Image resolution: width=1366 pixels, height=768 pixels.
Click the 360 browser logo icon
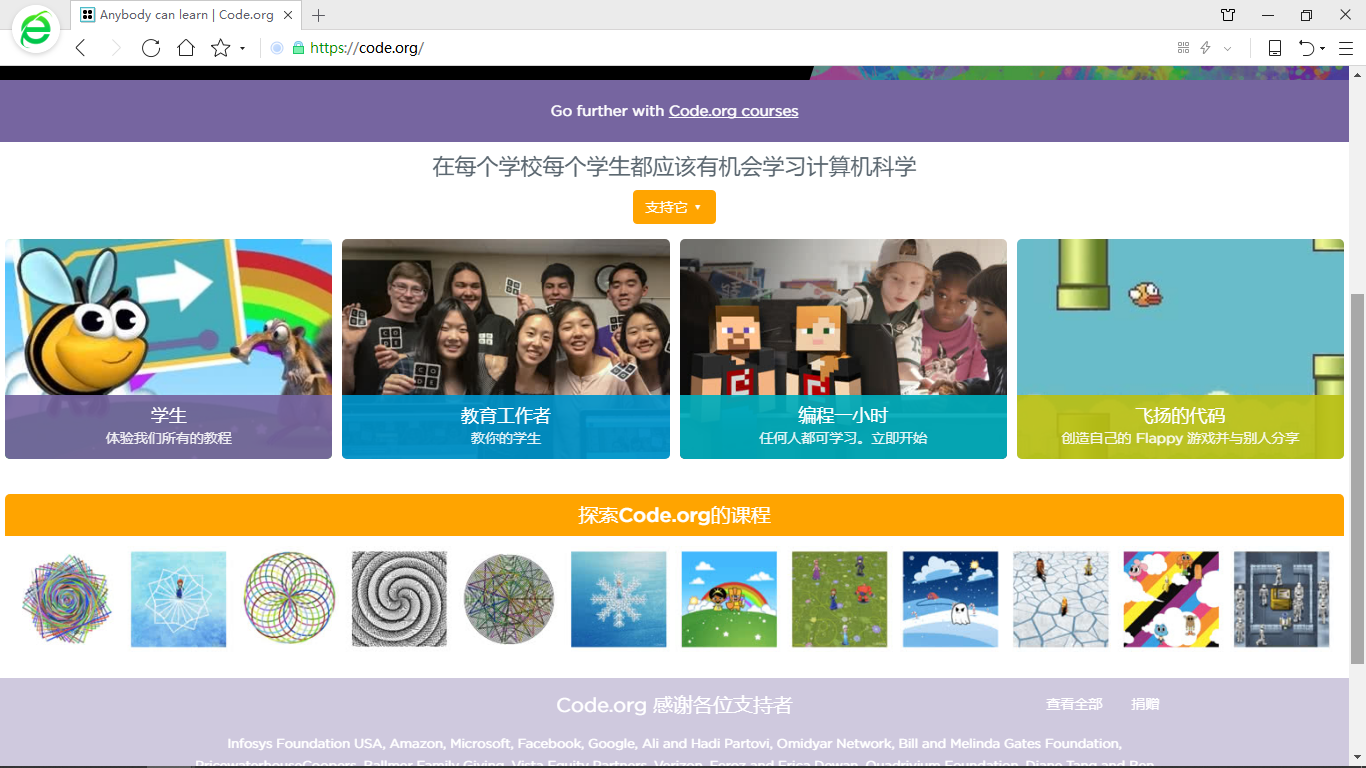tap(35, 31)
